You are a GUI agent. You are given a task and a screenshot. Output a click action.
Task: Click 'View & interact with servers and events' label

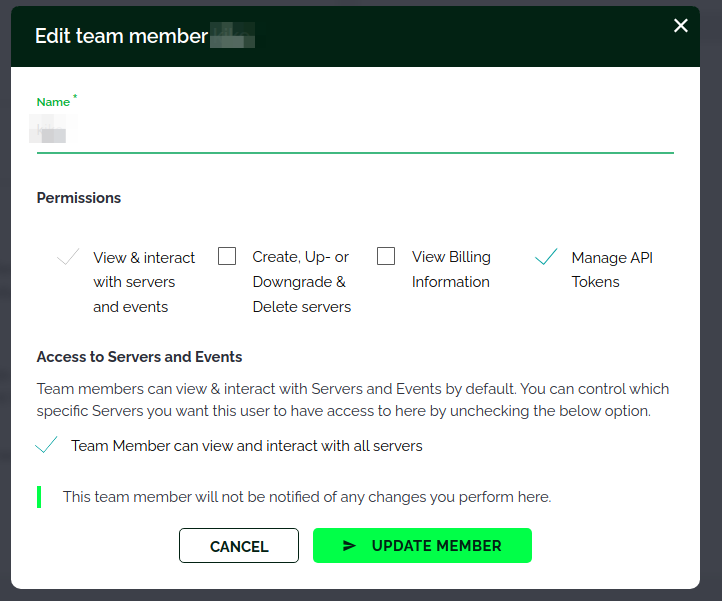point(144,282)
